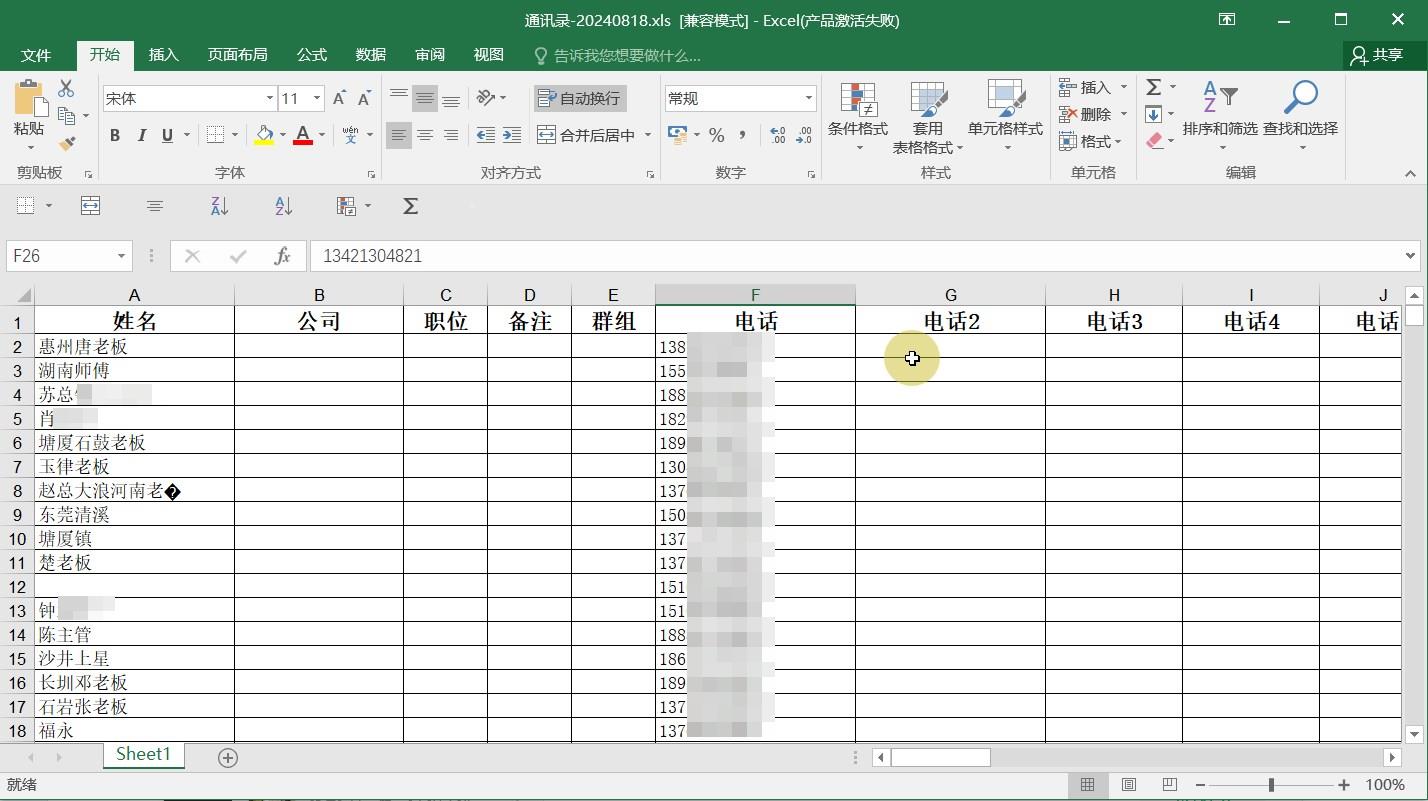Click the Fill Color paint bucket icon
The height and width of the screenshot is (801, 1428).
pos(264,135)
